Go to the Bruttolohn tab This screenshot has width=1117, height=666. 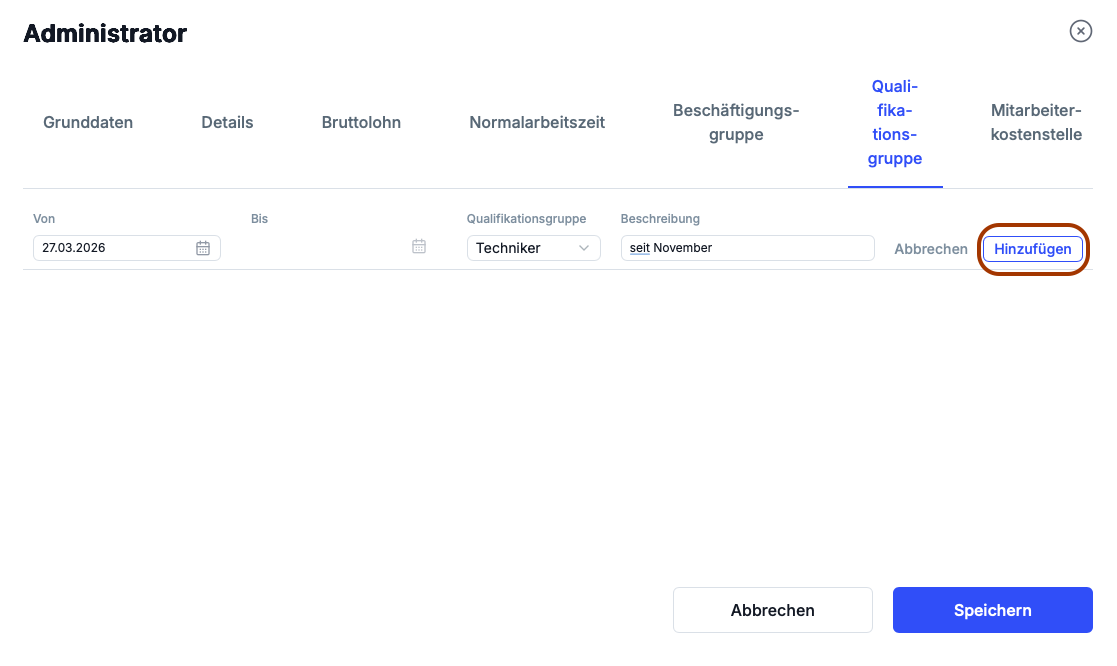[x=361, y=123]
